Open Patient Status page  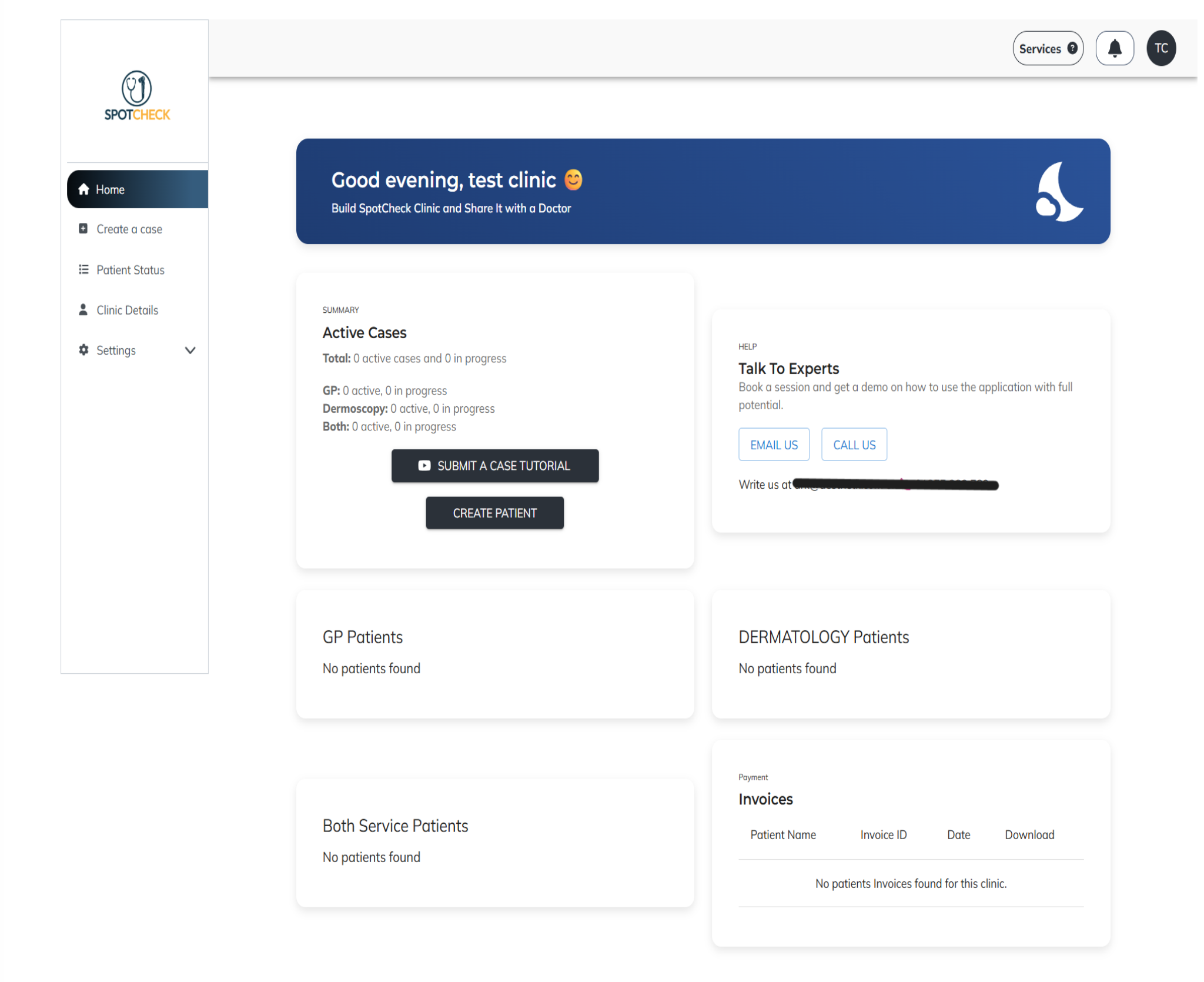tap(138, 270)
